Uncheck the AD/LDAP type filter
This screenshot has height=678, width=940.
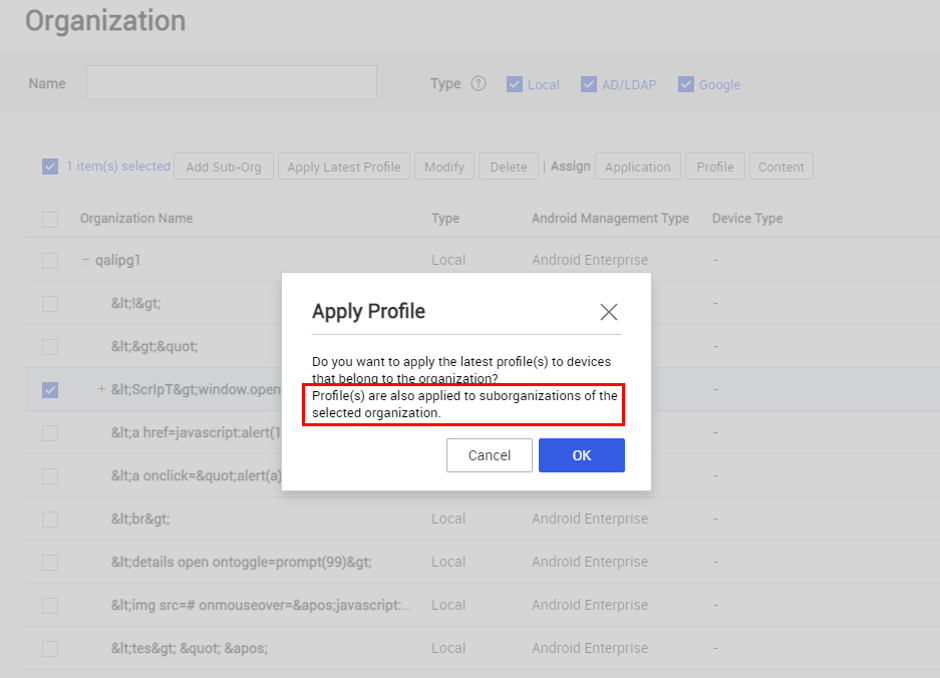pyautogui.click(x=589, y=84)
